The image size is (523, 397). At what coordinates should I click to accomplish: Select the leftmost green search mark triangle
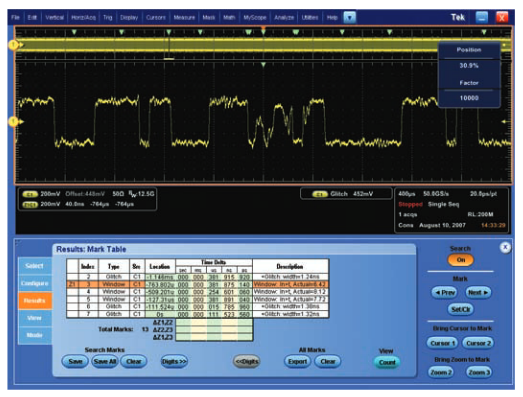pos(74,32)
